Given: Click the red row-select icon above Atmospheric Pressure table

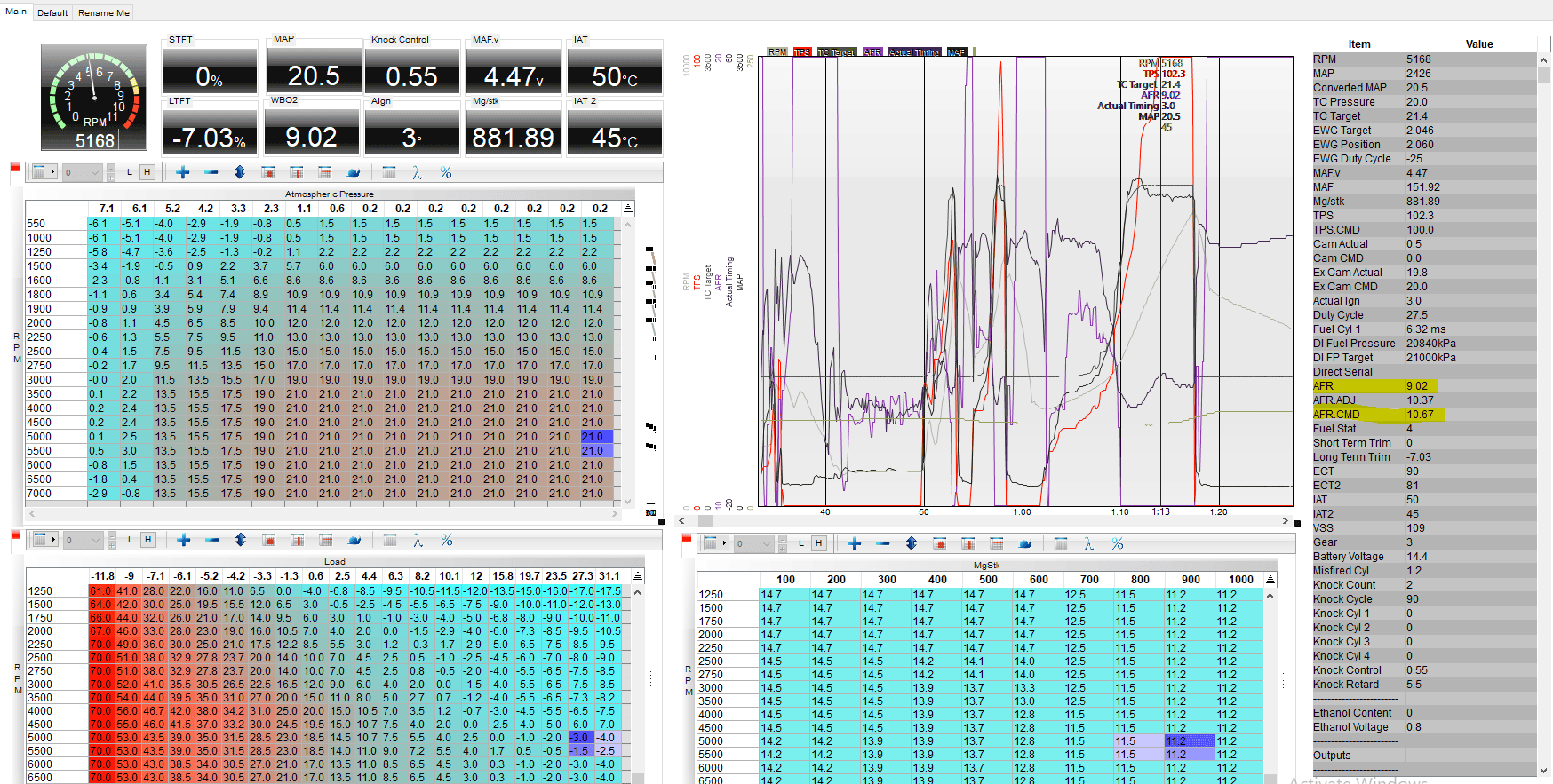Looking at the screenshot, I should pos(325,172).
